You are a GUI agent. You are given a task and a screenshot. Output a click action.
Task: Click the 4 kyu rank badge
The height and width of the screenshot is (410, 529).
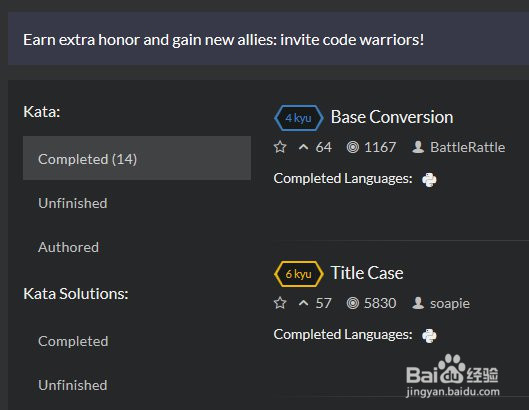tap(299, 118)
